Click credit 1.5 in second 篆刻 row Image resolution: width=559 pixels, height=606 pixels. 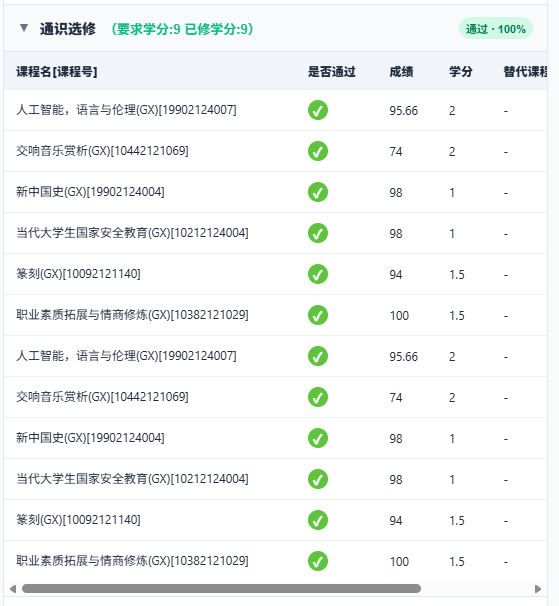point(457,521)
